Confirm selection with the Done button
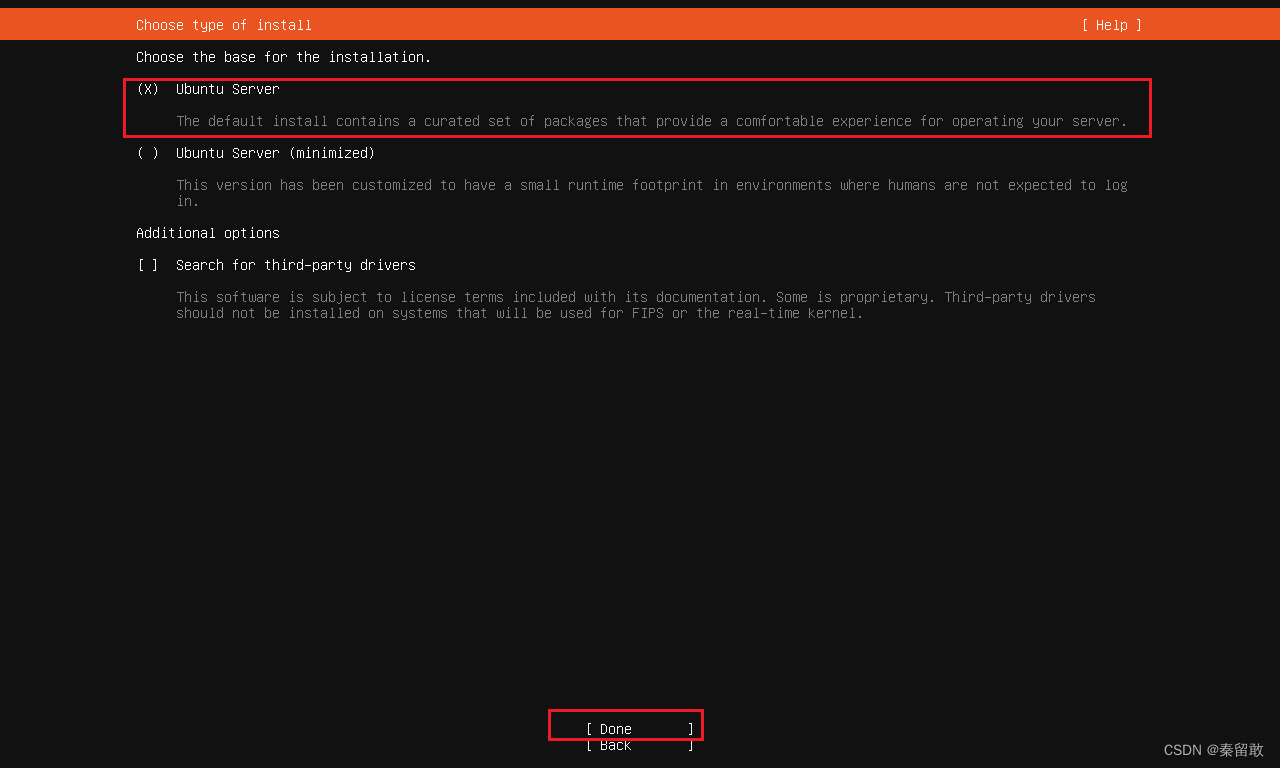Screen dimensions: 1280x768 pyautogui.click(x=640, y=729)
